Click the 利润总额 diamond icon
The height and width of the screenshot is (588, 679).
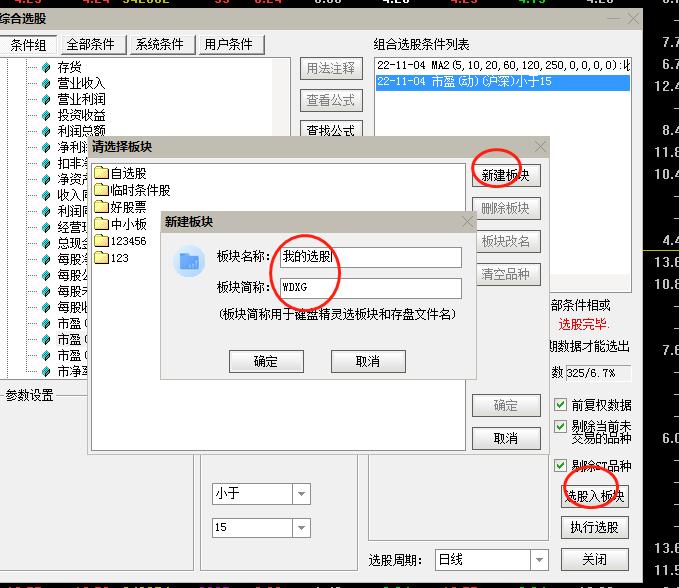[46, 132]
